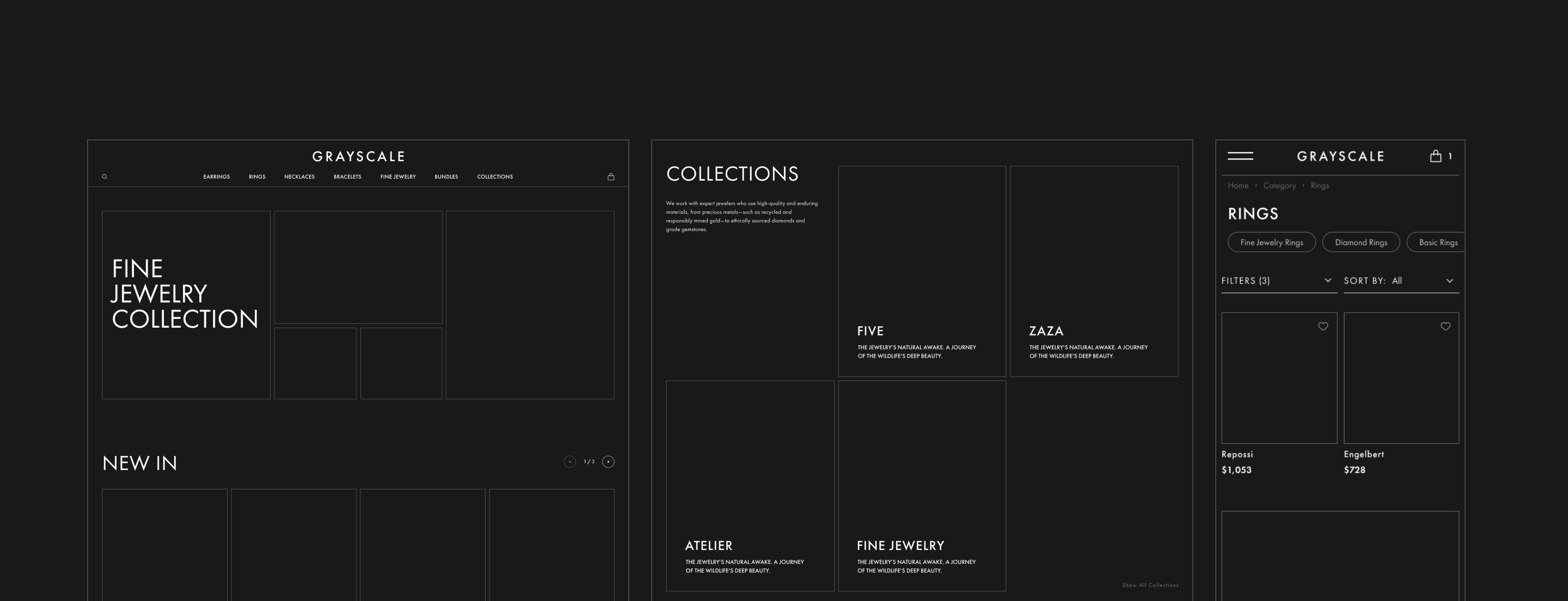Click the Fine Jewelry Collection hero banner
This screenshot has height=601, width=1568.
186,304
